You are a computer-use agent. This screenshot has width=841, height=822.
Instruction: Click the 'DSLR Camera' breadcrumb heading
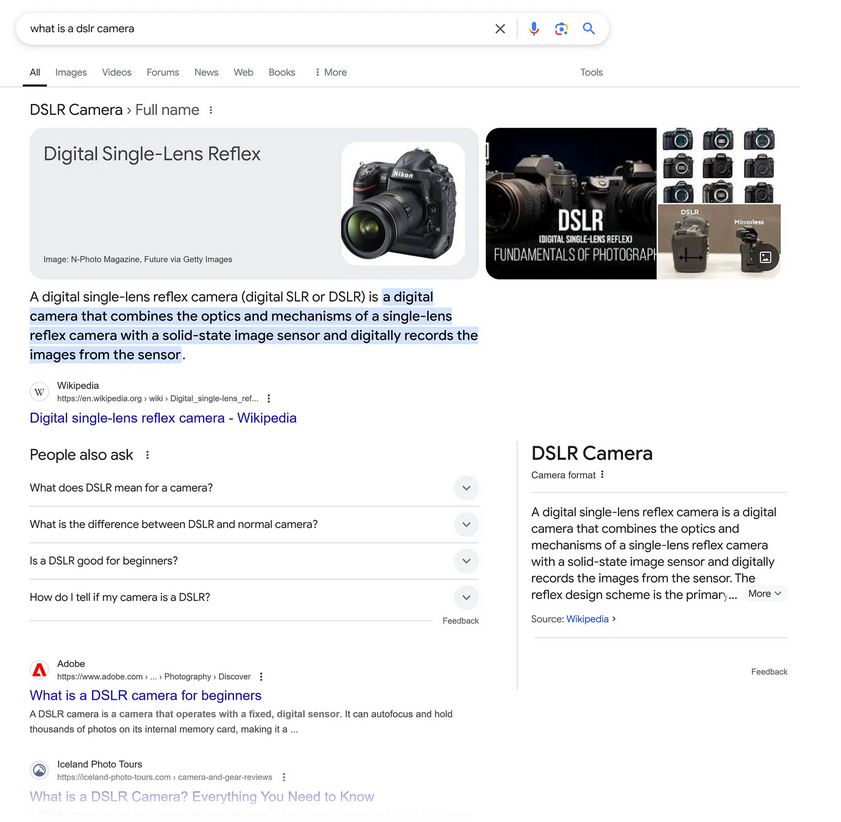[x=76, y=110]
